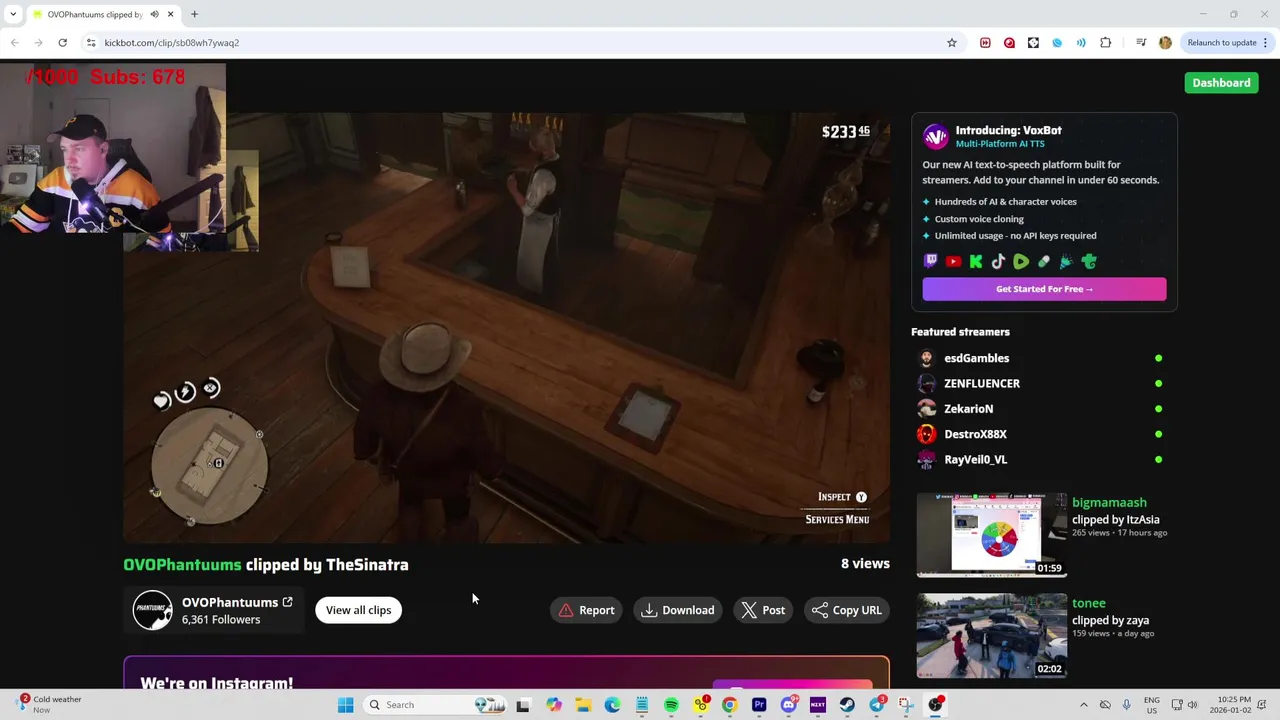Image resolution: width=1280 pixels, height=720 pixels.
Task: Open the tab search dropdown arrow
Action: click(x=13, y=14)
